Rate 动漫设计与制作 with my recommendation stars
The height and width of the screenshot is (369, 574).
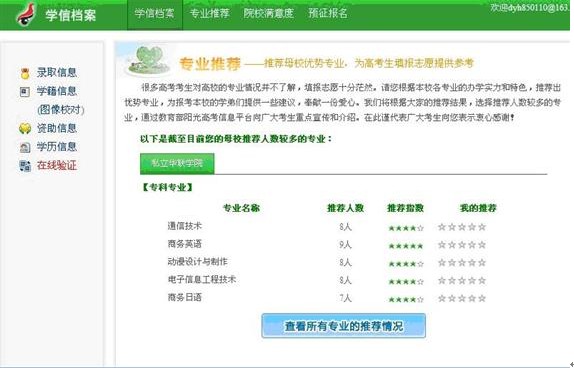tap(462, 263)
